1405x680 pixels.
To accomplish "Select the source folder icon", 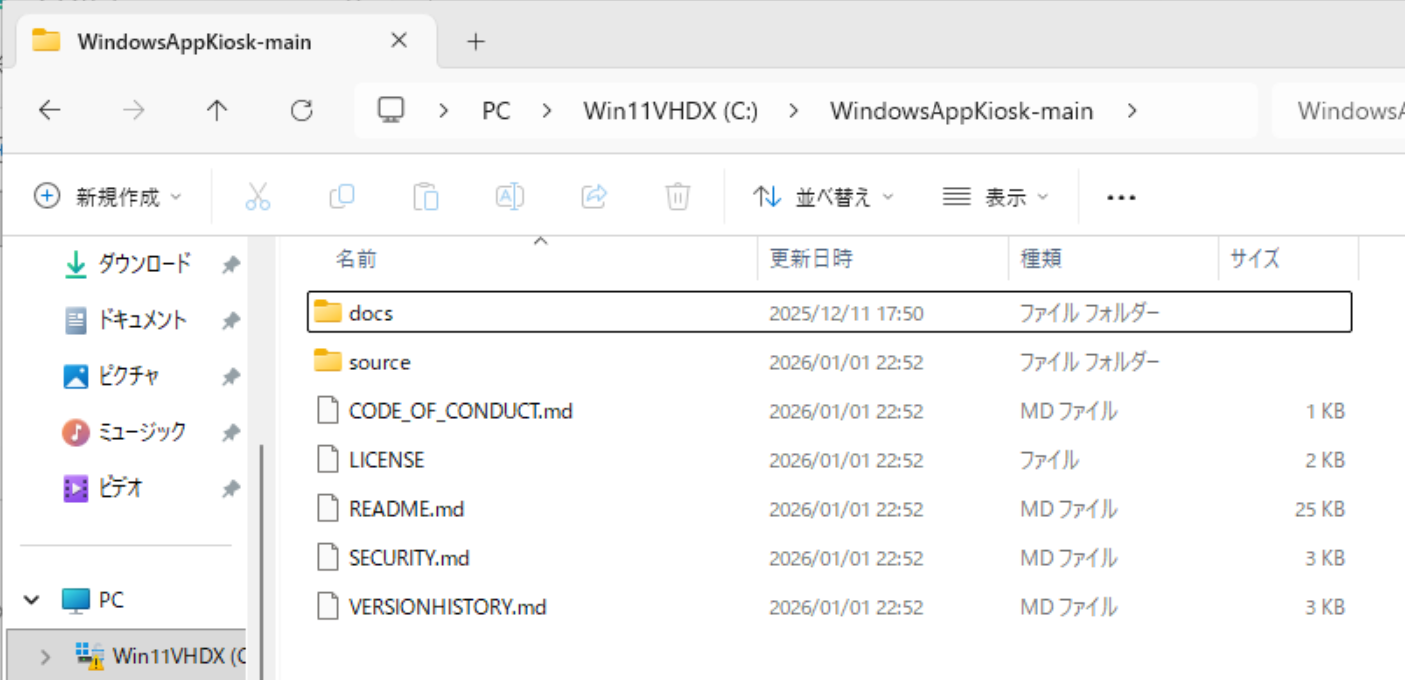I will [x=328, y=361].
